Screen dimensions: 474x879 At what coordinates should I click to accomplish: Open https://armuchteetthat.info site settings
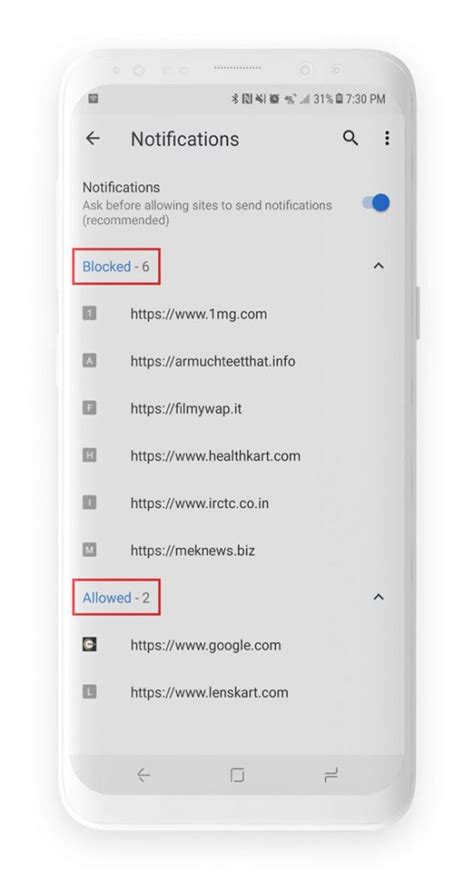tap(237, 361)
